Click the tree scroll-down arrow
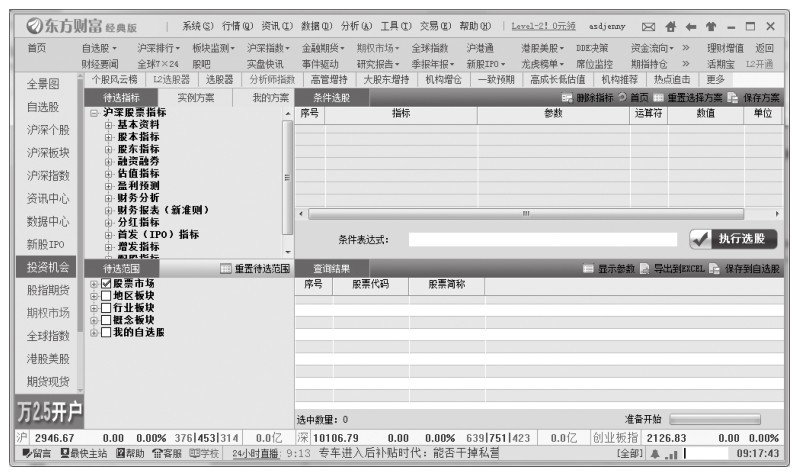This screenshot has height=474, width=797. 288,252
